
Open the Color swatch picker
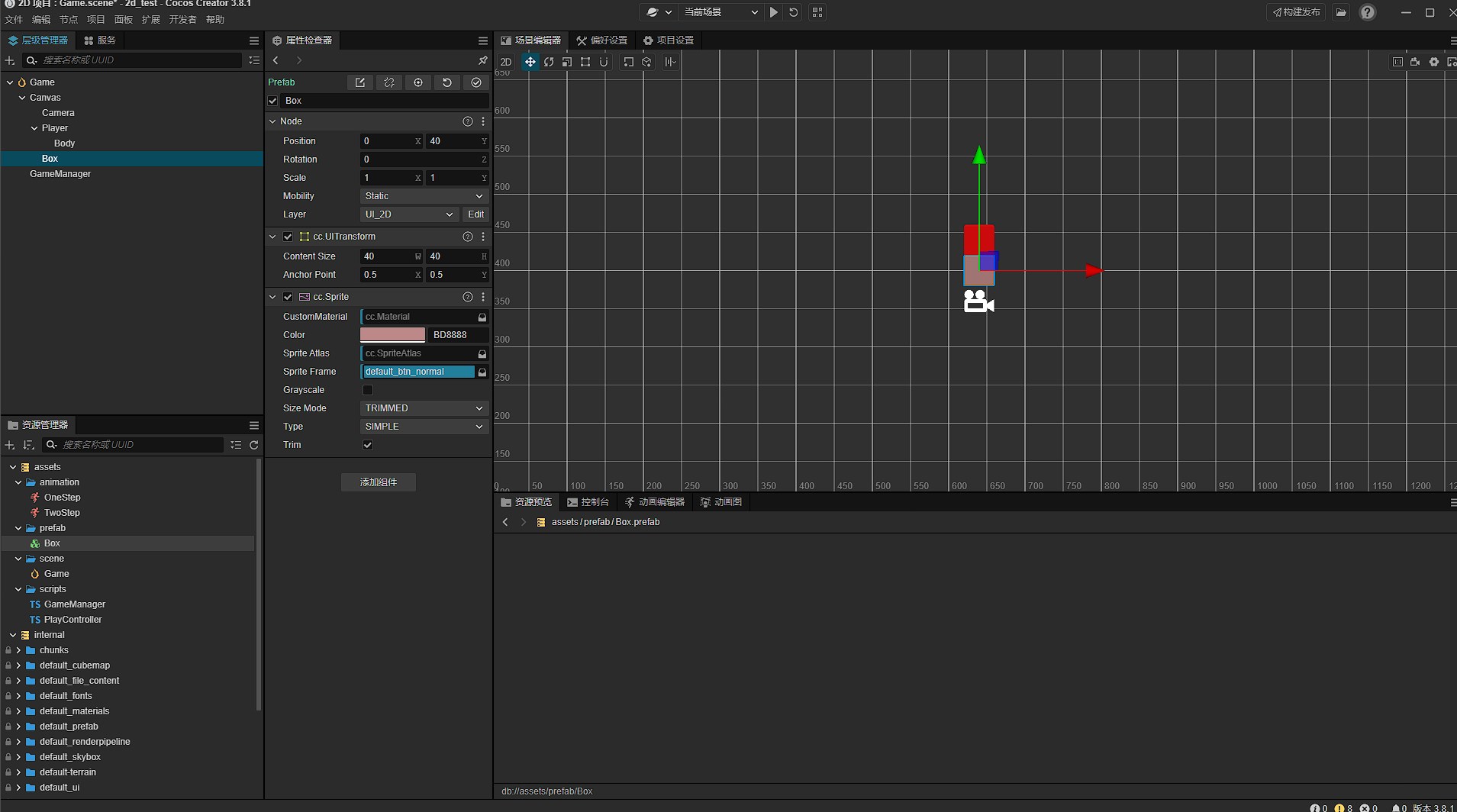click(x=393, y=335)
